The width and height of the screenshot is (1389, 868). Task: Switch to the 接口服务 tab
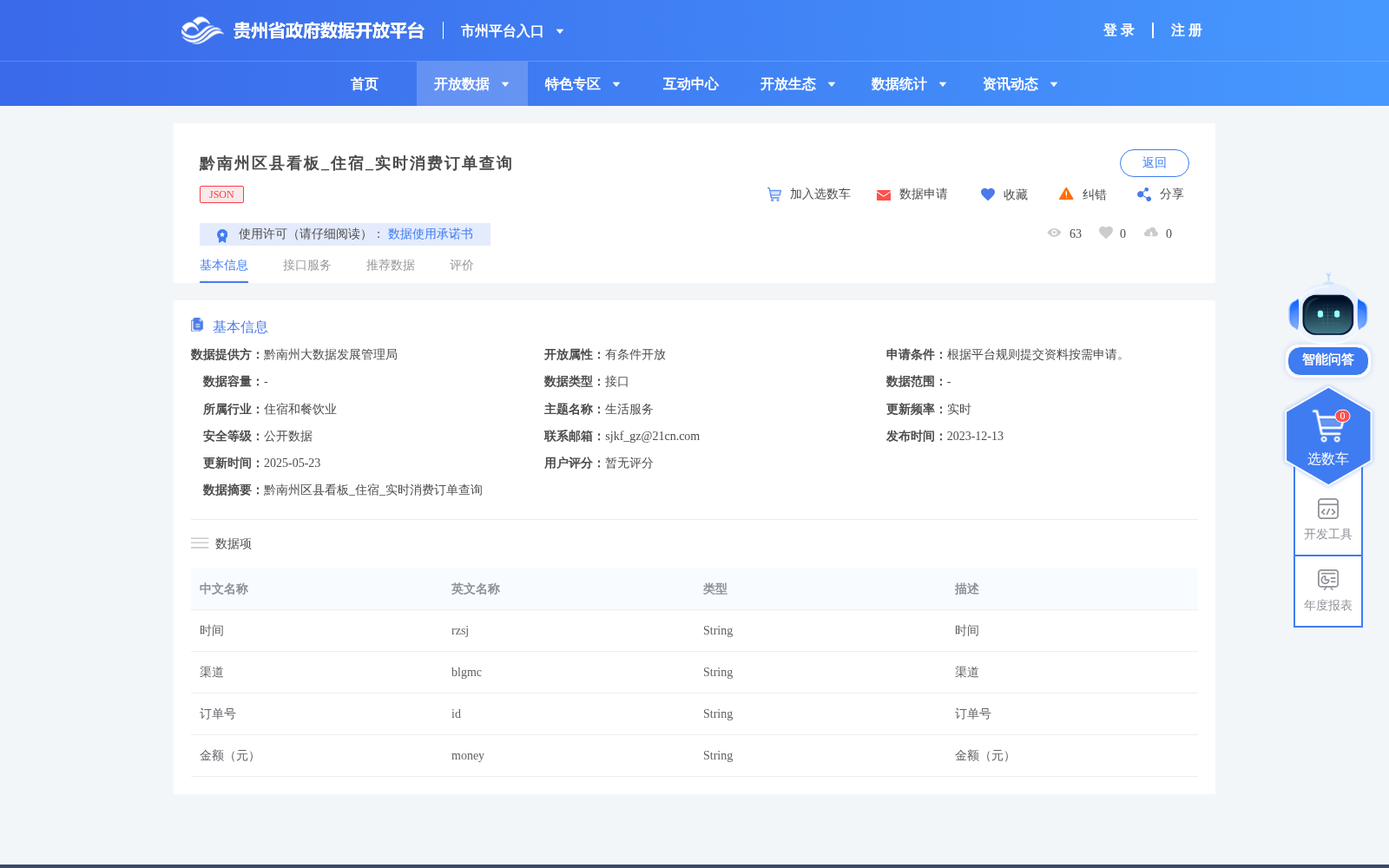coord(307,266)
